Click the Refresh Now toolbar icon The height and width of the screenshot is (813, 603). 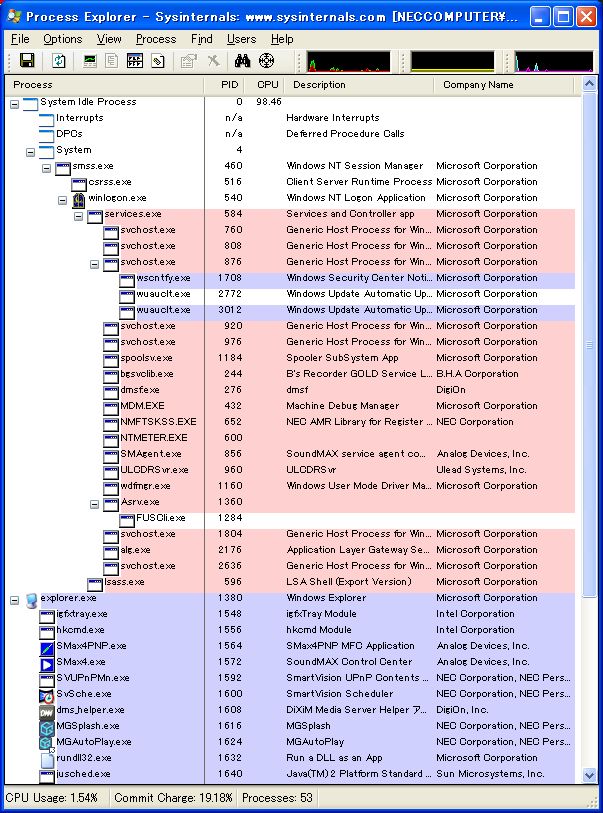click(60, 62)
